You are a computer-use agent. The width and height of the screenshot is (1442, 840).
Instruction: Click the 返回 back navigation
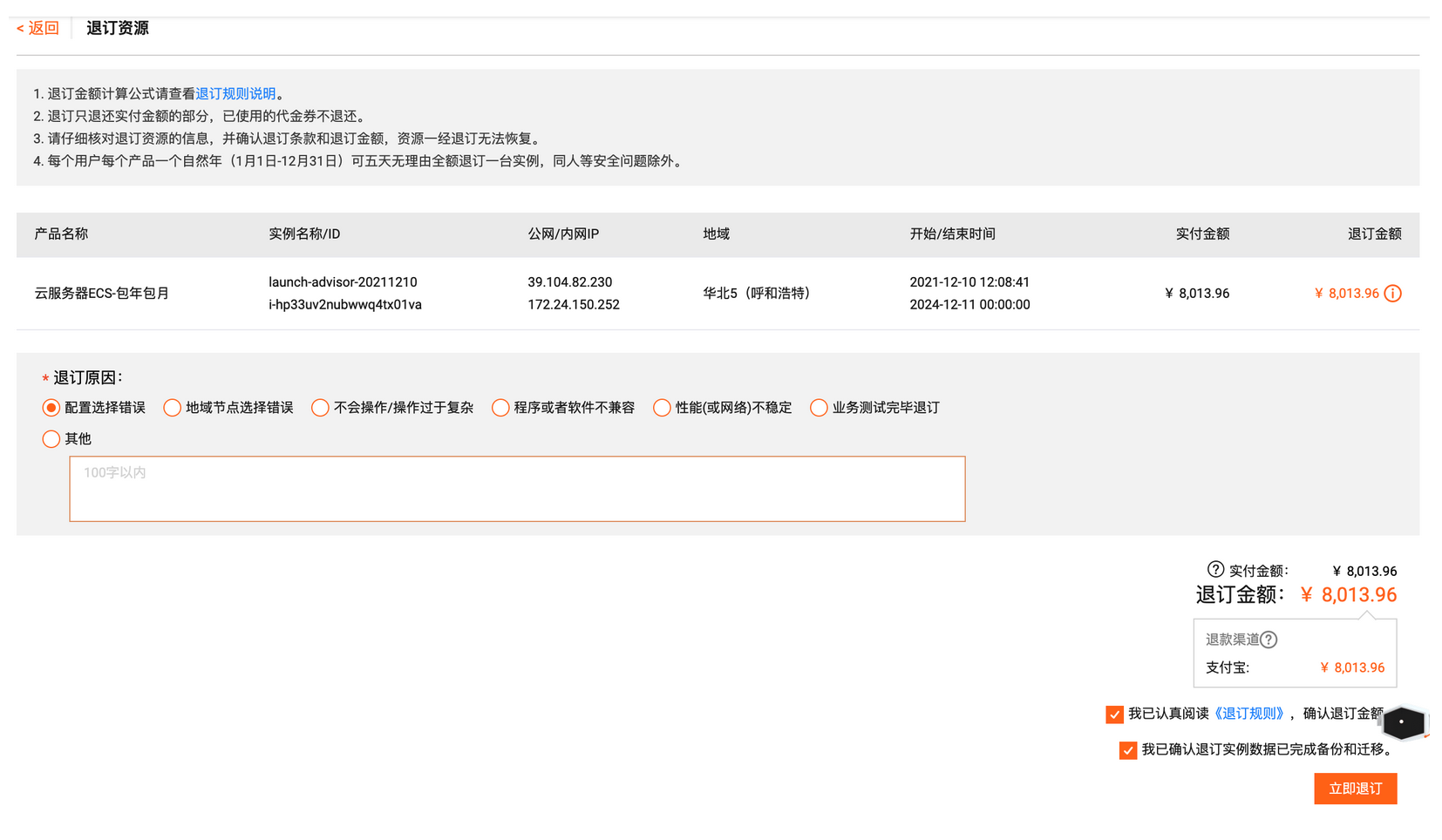tap(37, 28)
